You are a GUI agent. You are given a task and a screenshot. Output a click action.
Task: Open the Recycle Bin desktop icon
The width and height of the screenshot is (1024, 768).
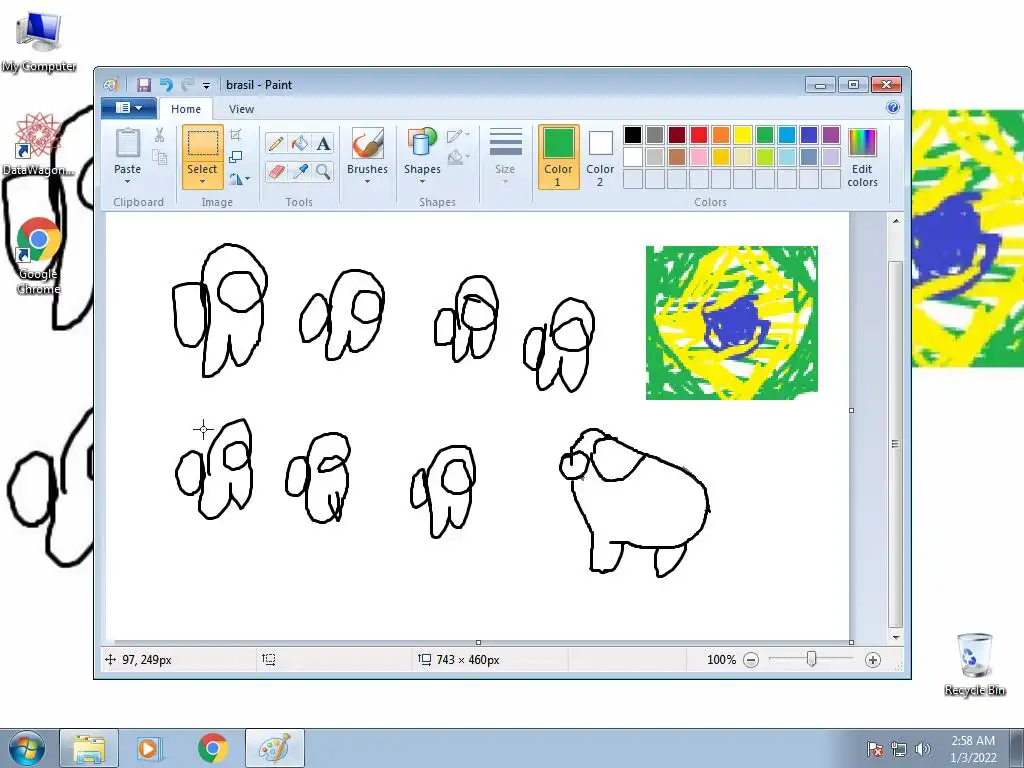974,664
